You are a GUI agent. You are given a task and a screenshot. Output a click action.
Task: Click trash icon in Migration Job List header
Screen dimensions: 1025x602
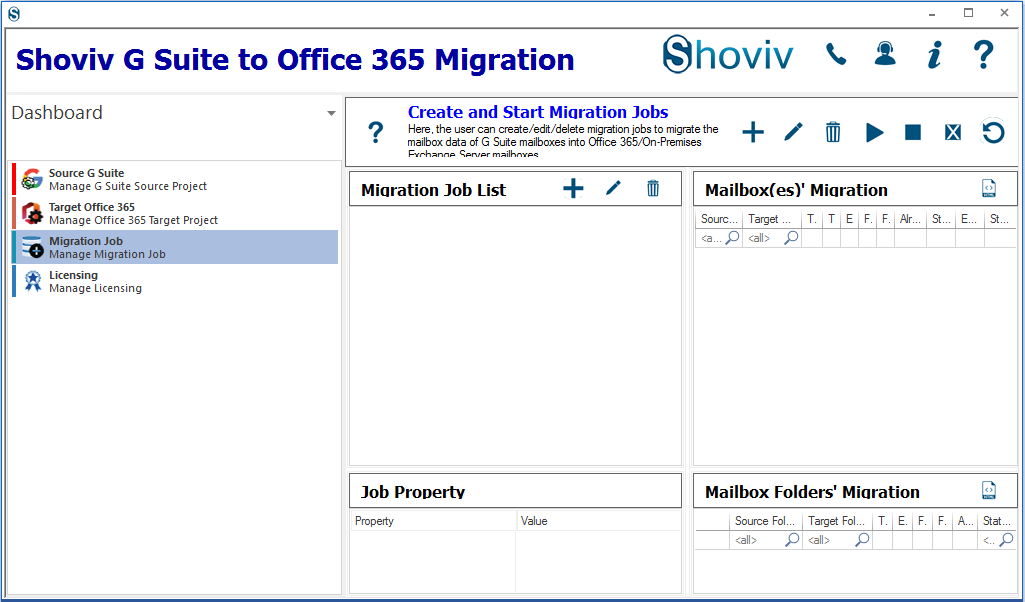point(653,188)
